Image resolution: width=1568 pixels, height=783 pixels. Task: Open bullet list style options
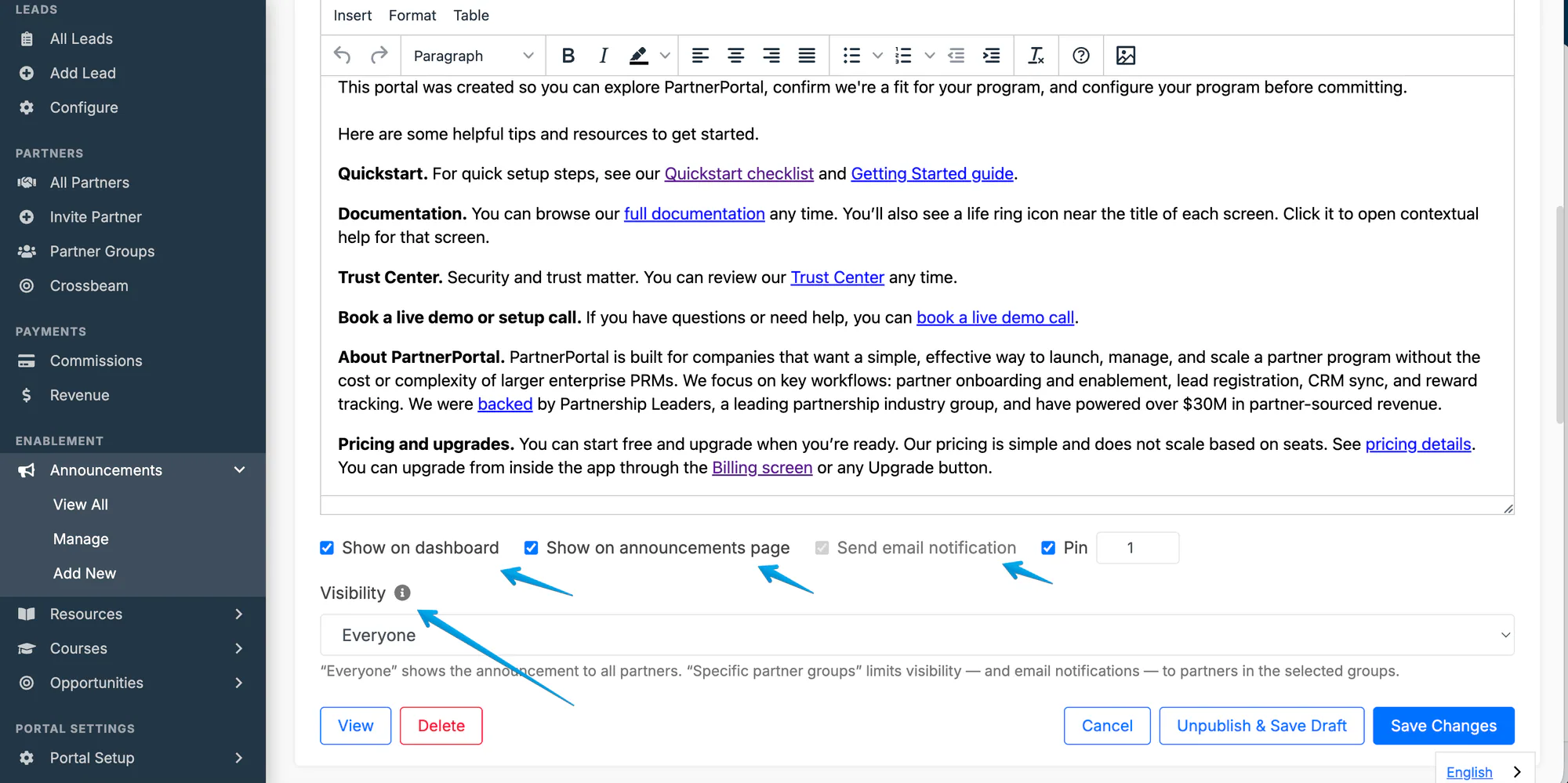[x=877, y=56]
